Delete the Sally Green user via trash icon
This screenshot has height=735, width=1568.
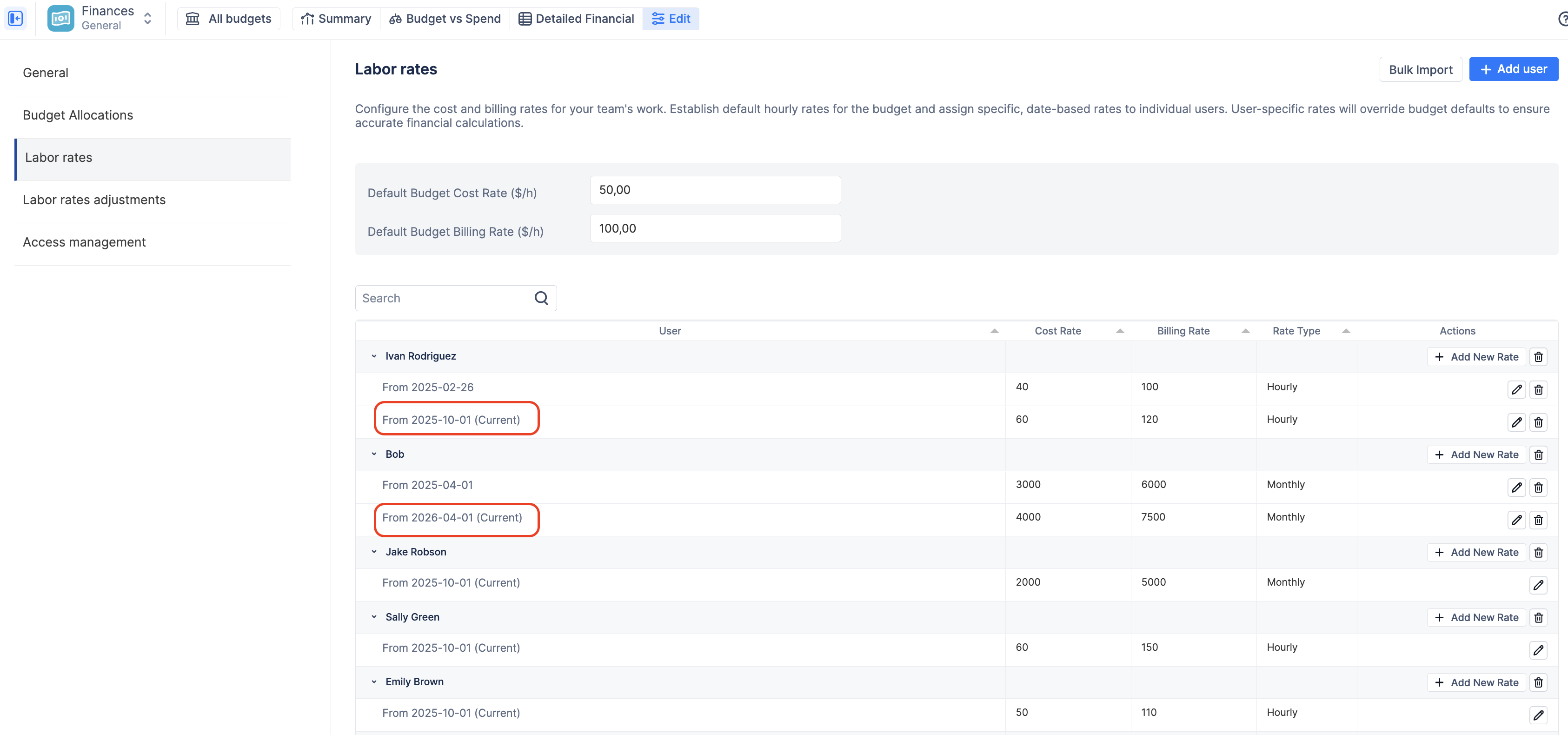(1538, 617)
